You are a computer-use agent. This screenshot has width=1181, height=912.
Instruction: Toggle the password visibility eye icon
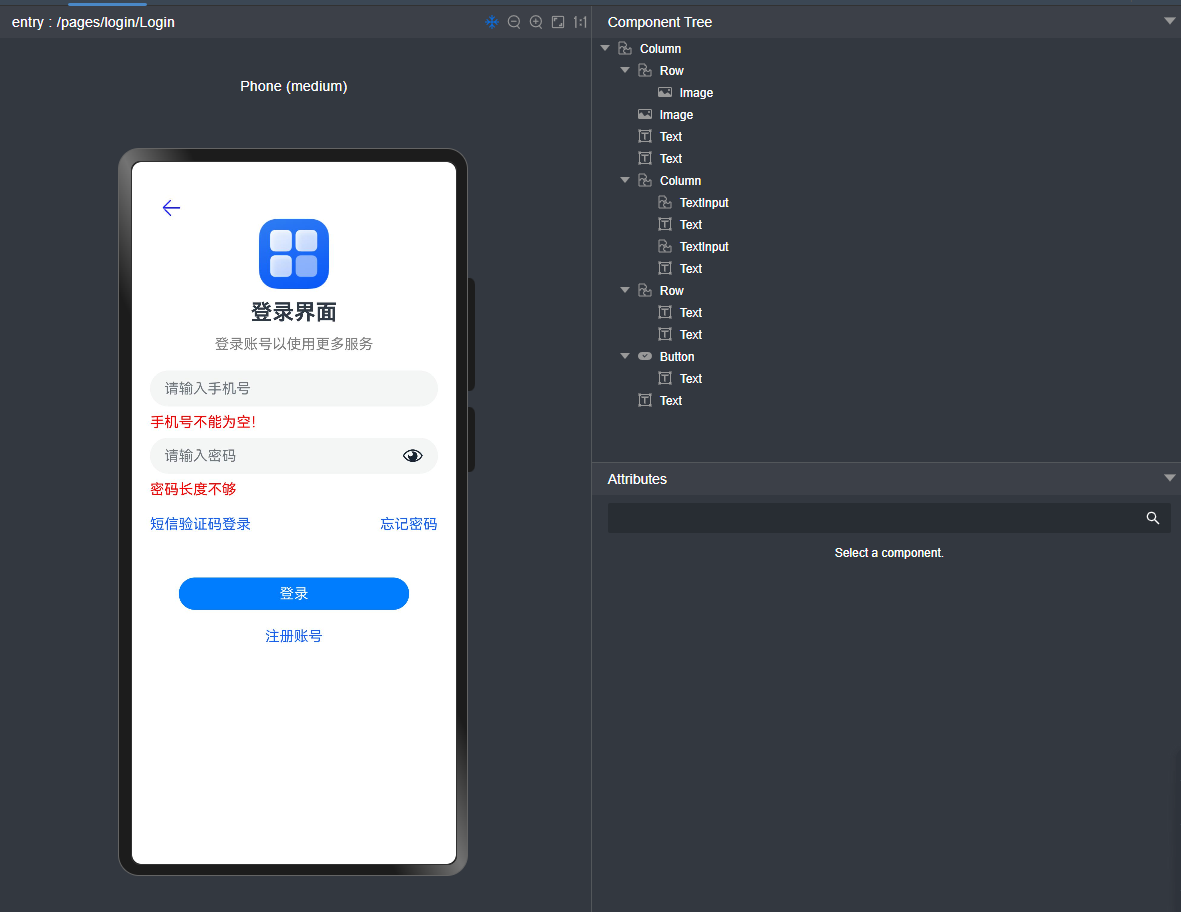412,455
